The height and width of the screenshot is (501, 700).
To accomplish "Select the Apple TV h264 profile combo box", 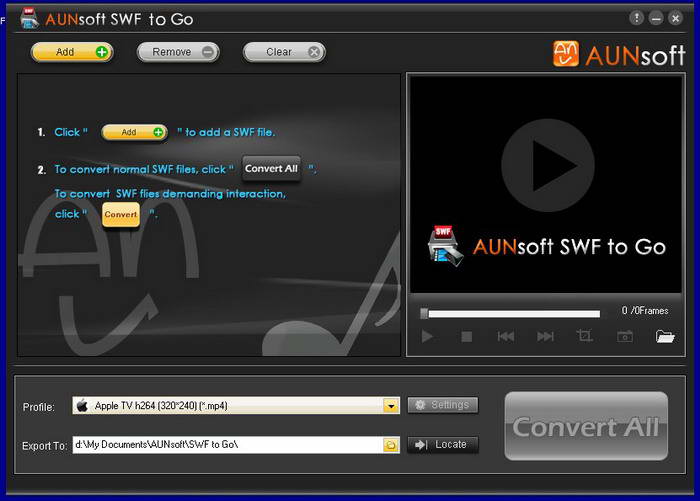I will click(236, 405).
